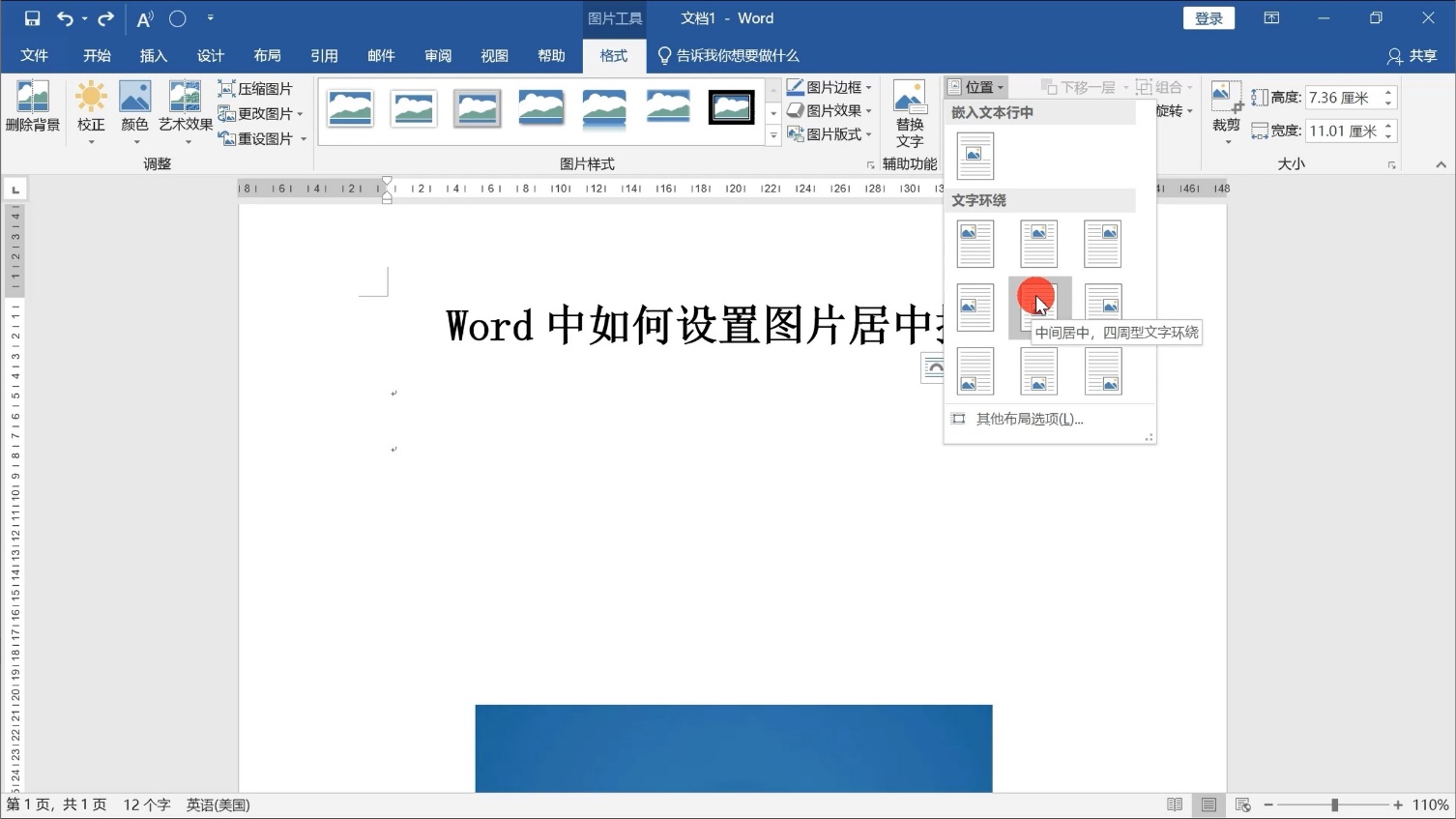The height and width of the screenshot is (819, 1456).
Task: Switch to the Insert (插入) tab
Action: [154, 56]
